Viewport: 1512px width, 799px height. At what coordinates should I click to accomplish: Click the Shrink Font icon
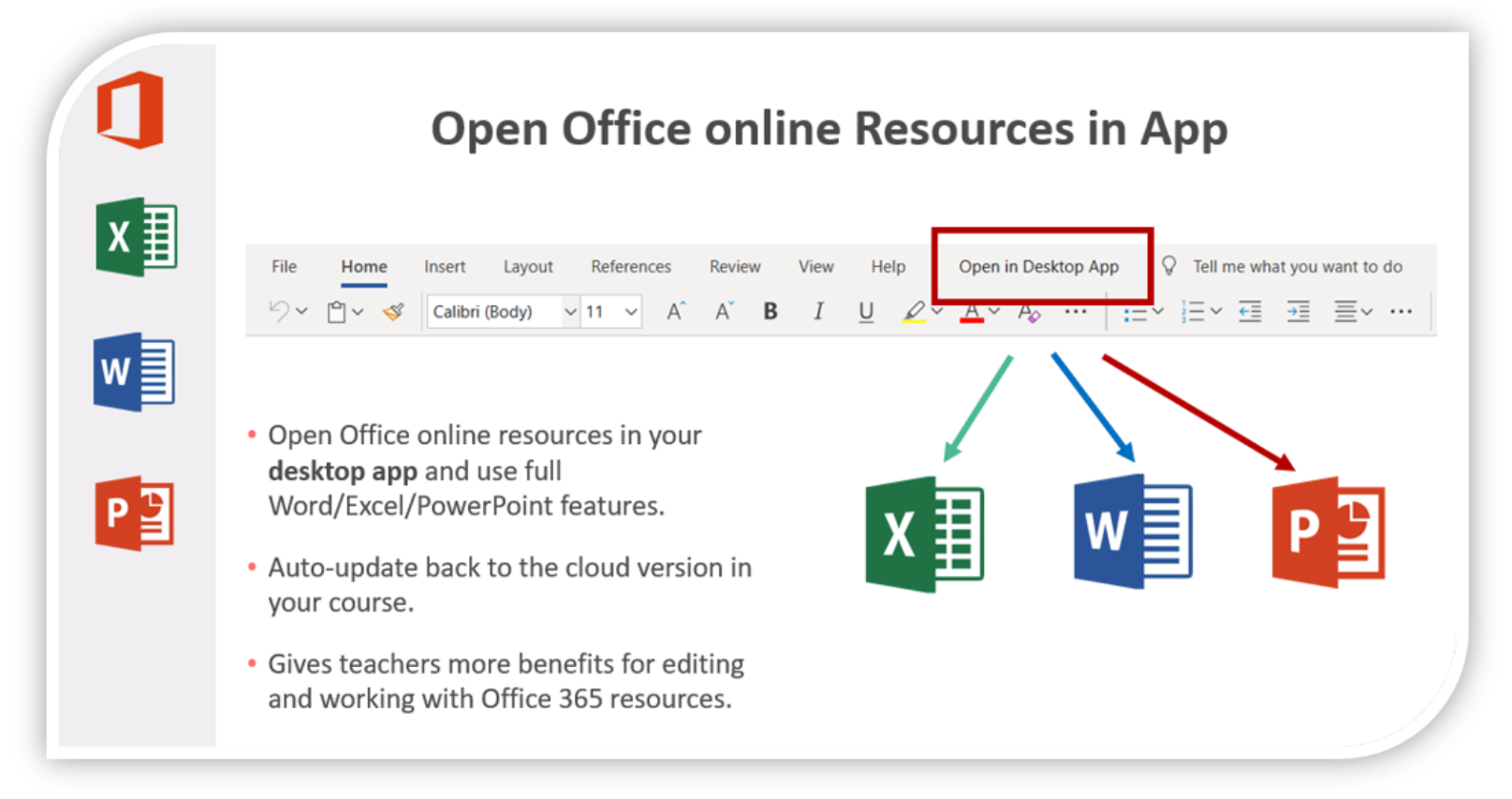tap(724, 312)
